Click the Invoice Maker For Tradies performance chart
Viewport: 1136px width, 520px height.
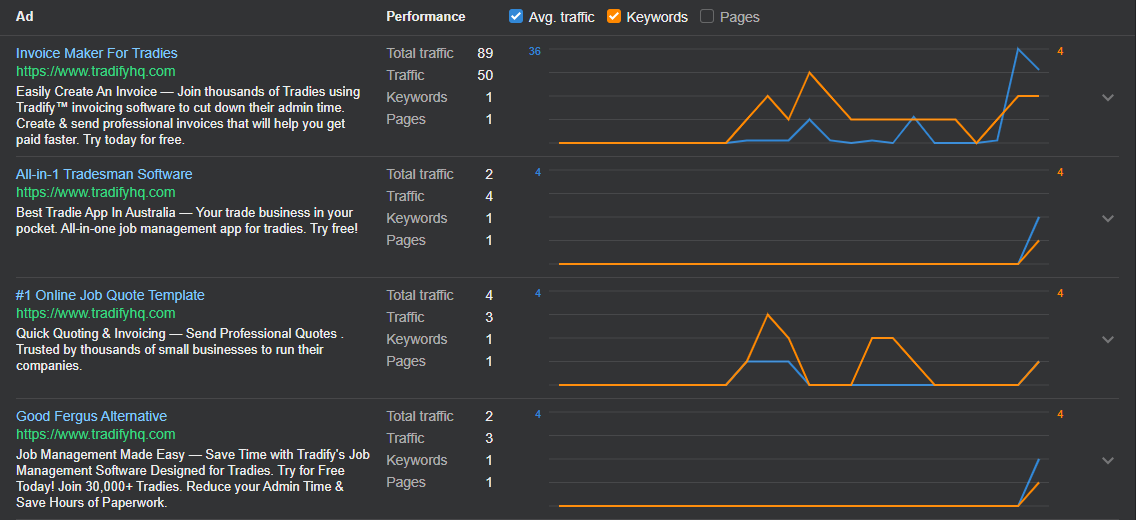click(x=798, y=96)
